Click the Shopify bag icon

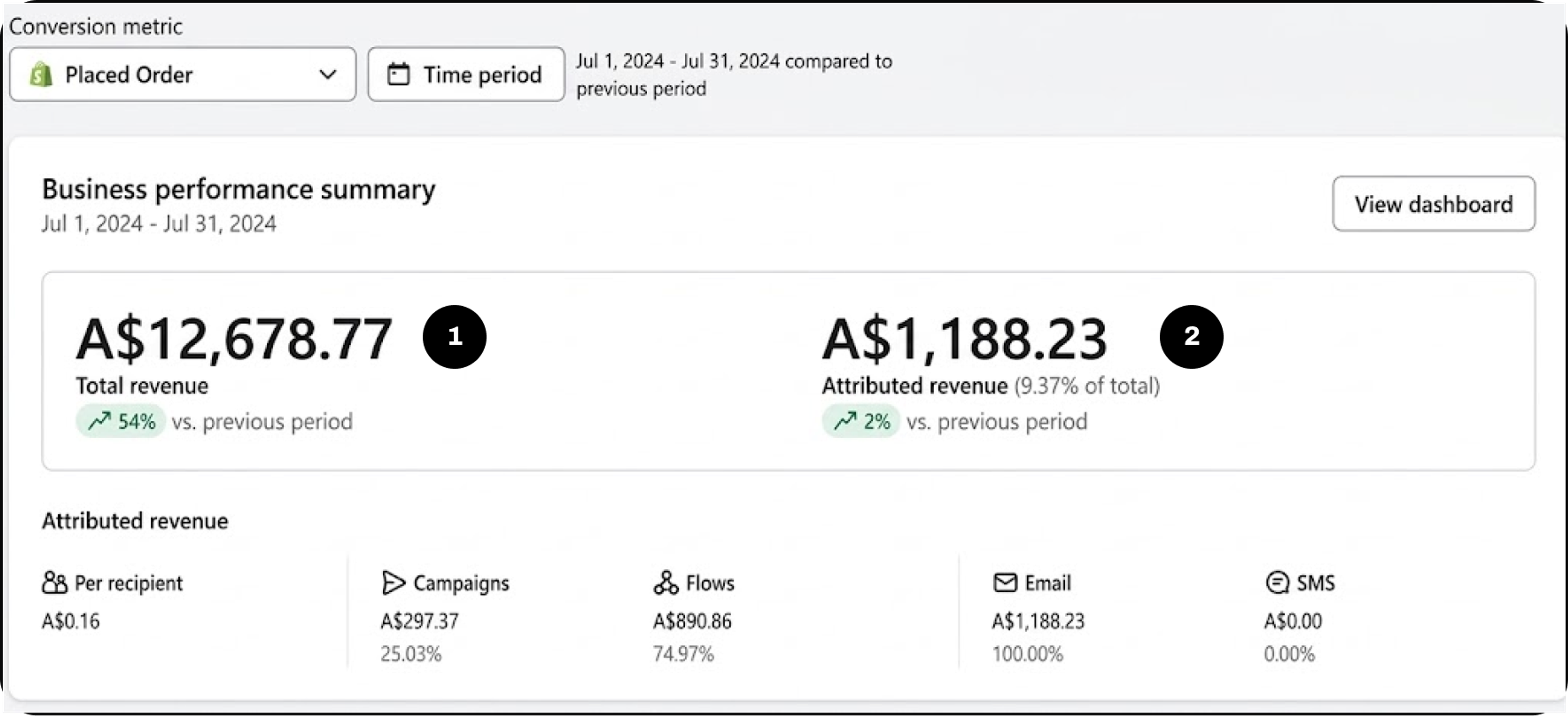tap(41, 74)
